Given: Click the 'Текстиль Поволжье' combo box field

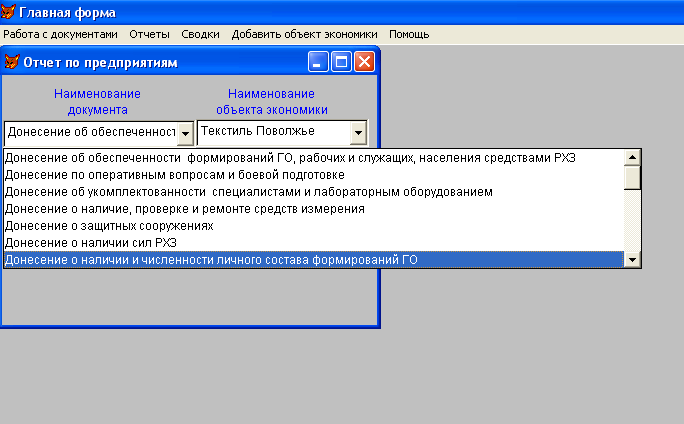Looking at the screenshot, I should (x=272, y=132).
